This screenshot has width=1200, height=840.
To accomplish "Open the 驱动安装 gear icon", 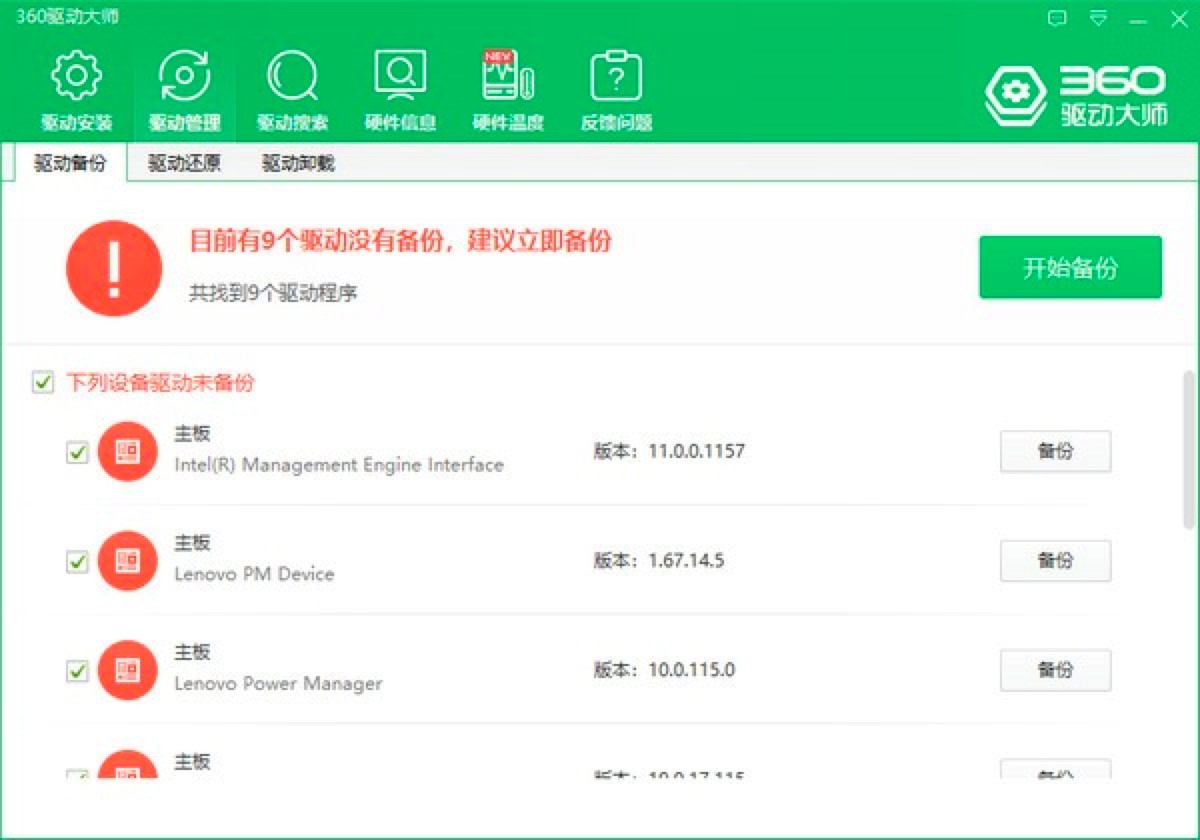I will (x=76, y=76).
